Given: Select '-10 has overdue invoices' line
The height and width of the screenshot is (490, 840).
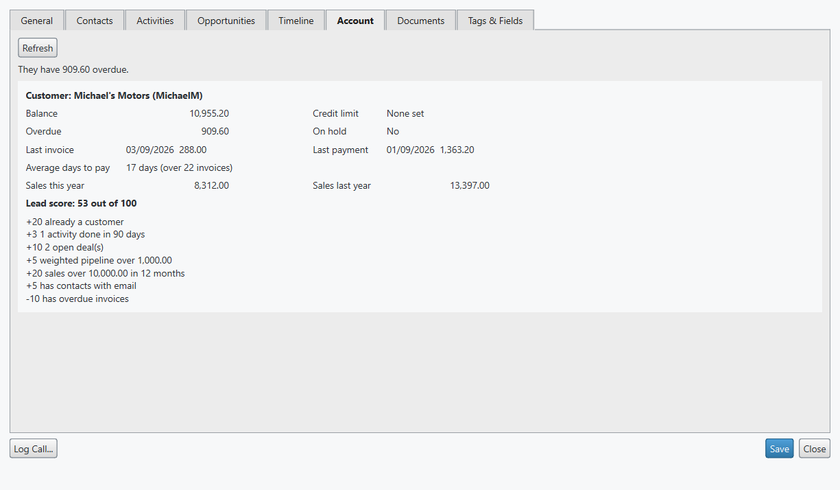Looking at the screenshot, I should pyautogui.click(x=77, y=299).
